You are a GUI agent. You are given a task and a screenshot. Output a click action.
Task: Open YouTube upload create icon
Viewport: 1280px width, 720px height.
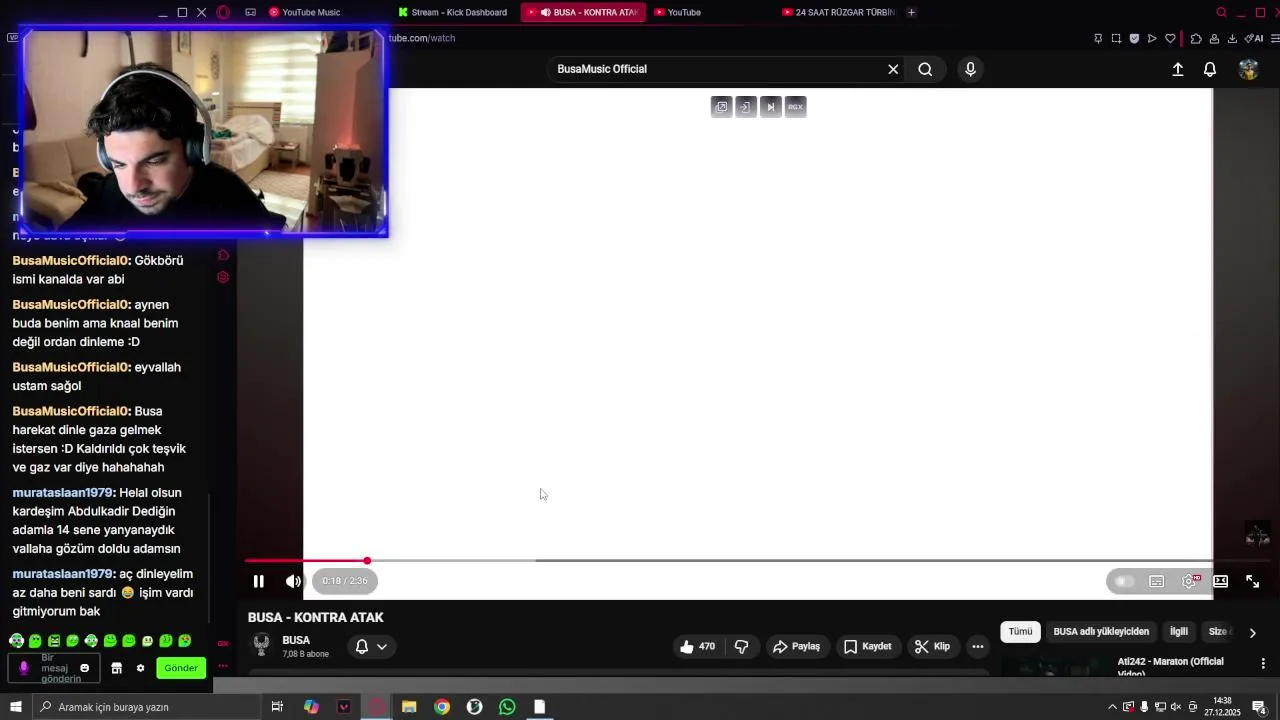1178,69
